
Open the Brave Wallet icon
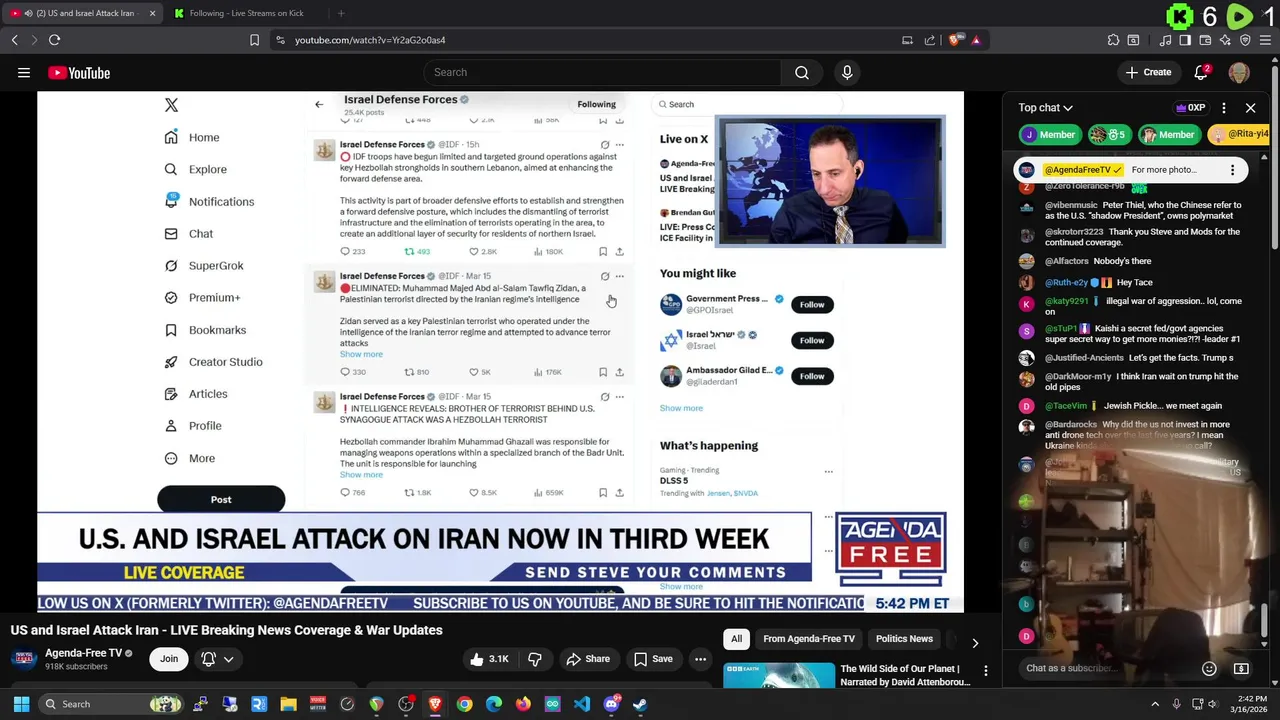click(1205, 40)
